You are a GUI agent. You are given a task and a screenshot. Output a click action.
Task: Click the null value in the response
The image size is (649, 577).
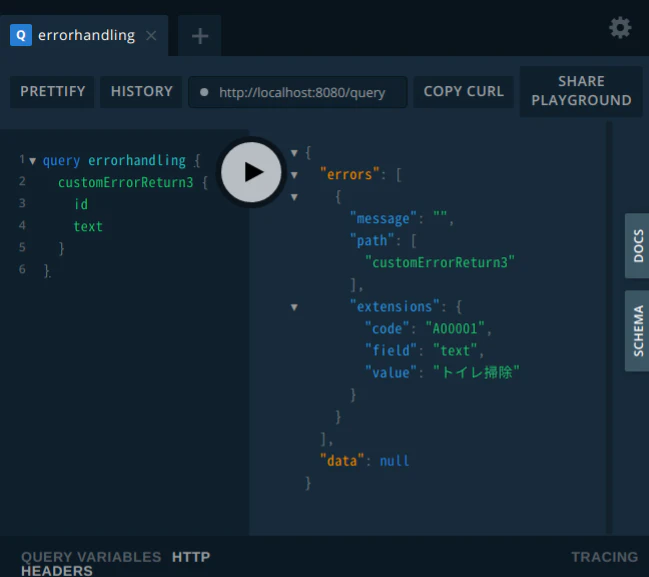pyautogui.click(x=394, y=461)
